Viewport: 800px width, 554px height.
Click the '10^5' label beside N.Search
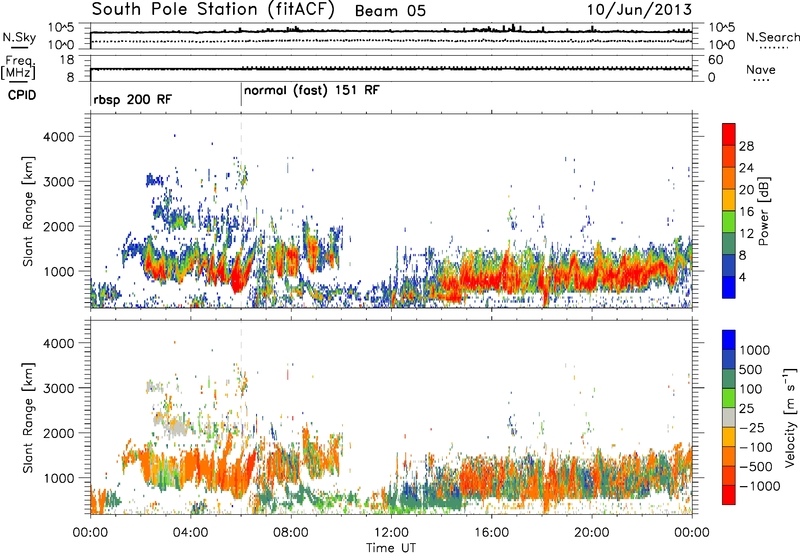click(x=722, y=28)
